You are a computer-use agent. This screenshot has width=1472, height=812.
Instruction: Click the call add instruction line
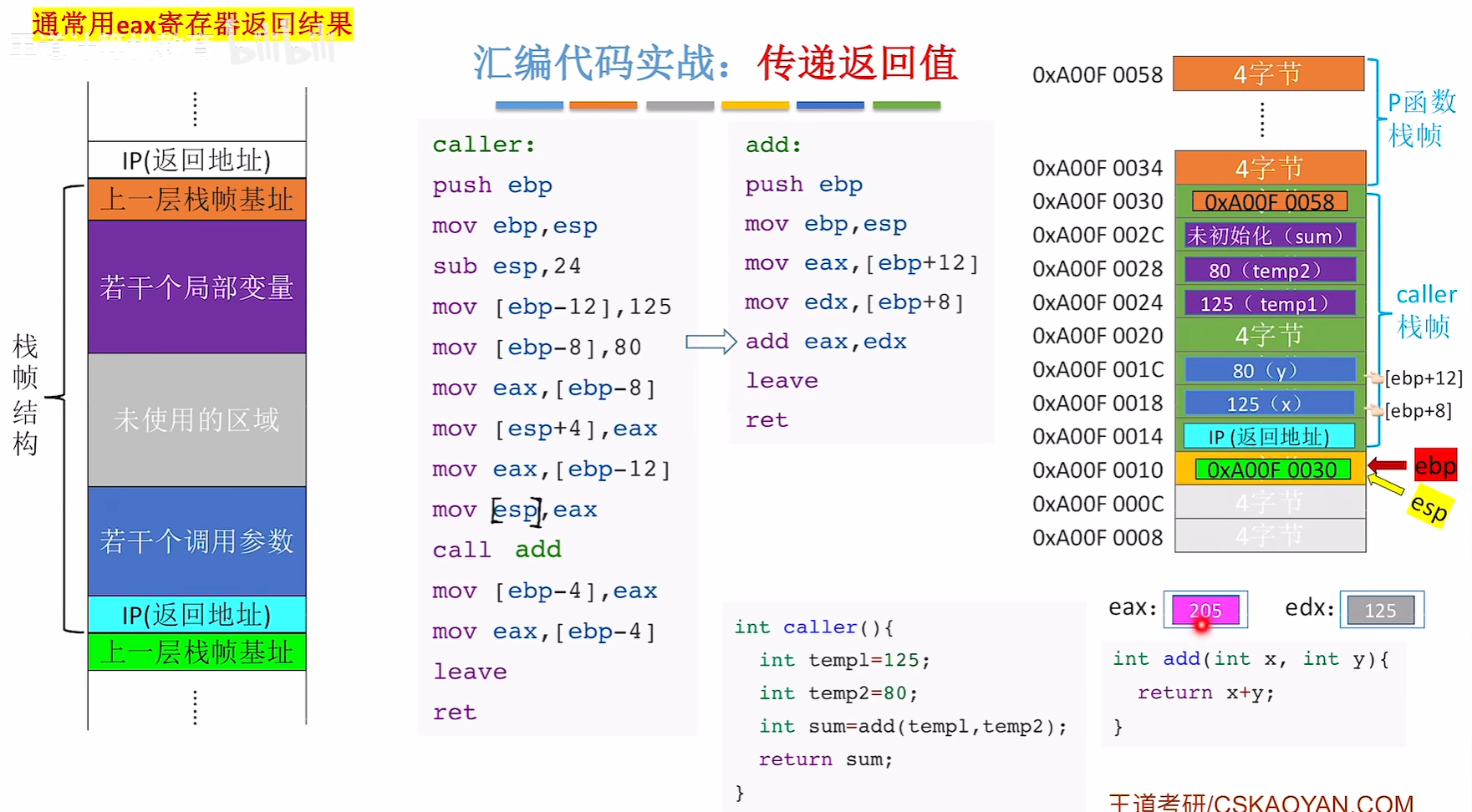(497, 550)
